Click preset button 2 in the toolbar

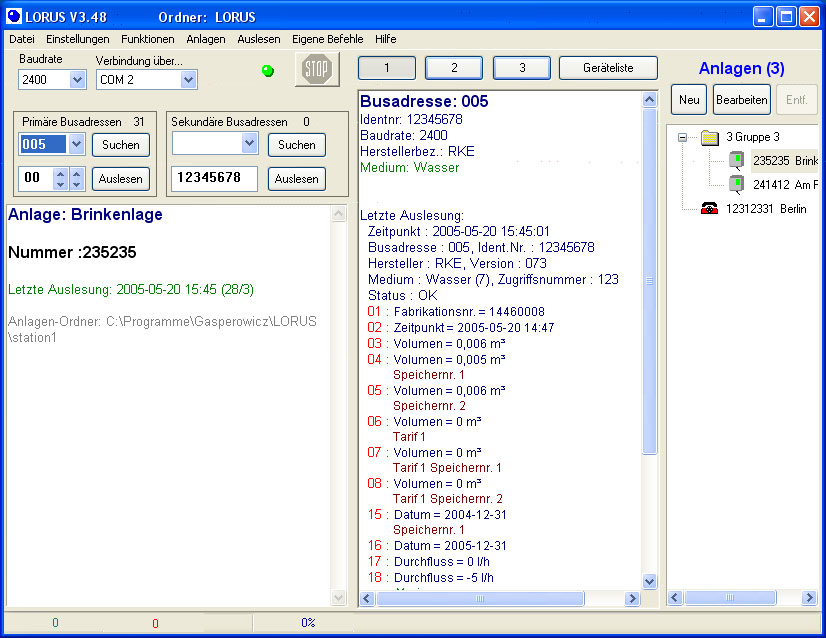(453, 68)
